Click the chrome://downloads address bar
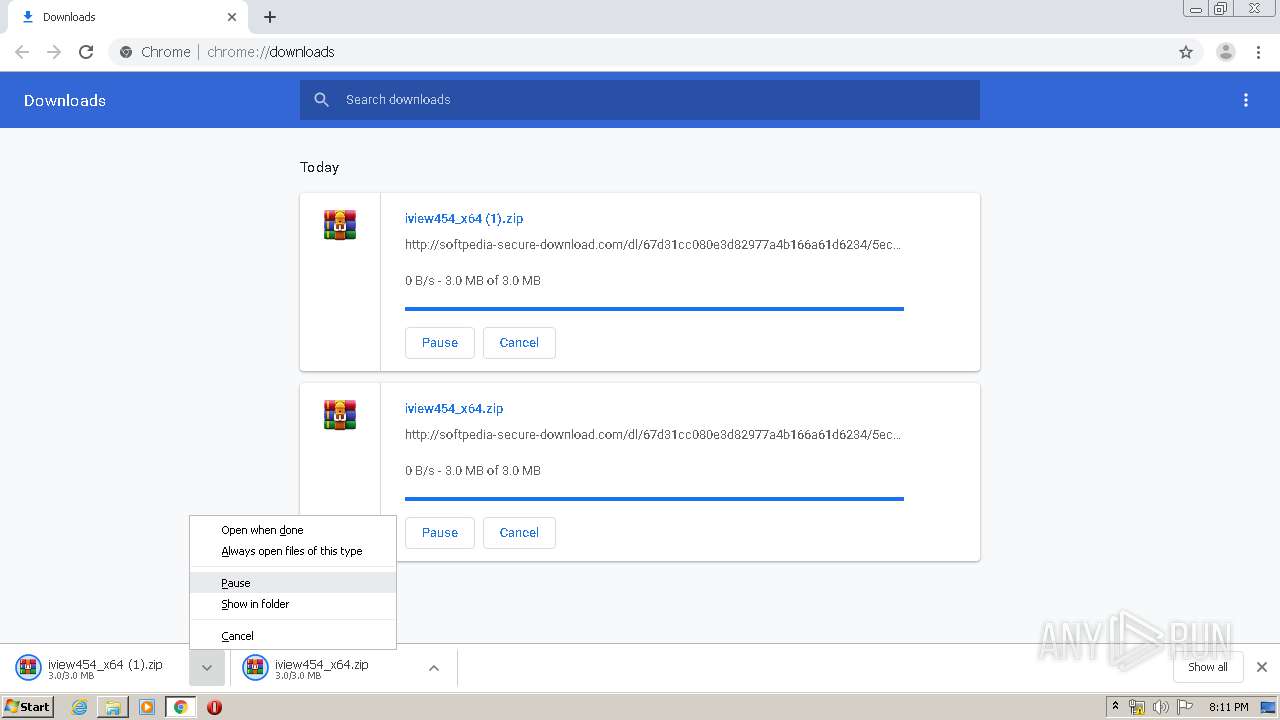 (x=640, y=52)
